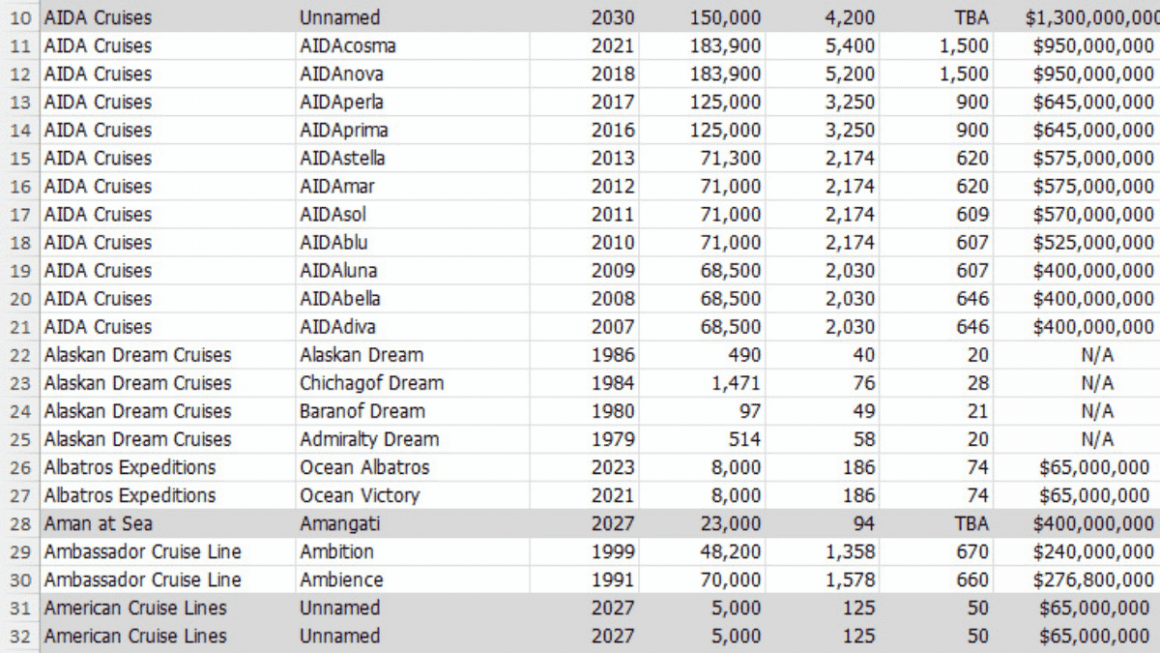This screenshot has width=1160, height=653.
Task: Click the Admiralty Dream cell
Action: [412, 440]
